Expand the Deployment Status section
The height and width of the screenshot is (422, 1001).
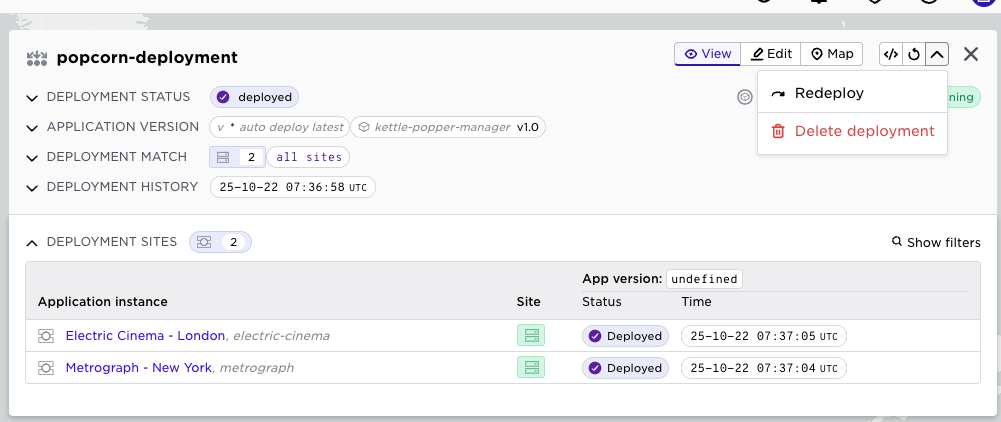[32, 97]
